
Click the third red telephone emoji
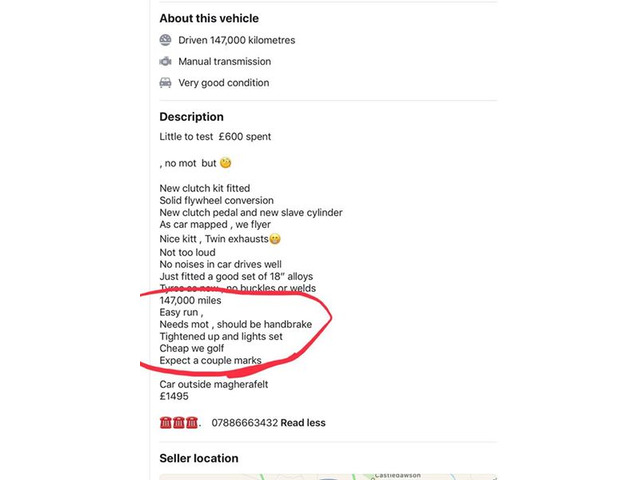coord(194,423)
